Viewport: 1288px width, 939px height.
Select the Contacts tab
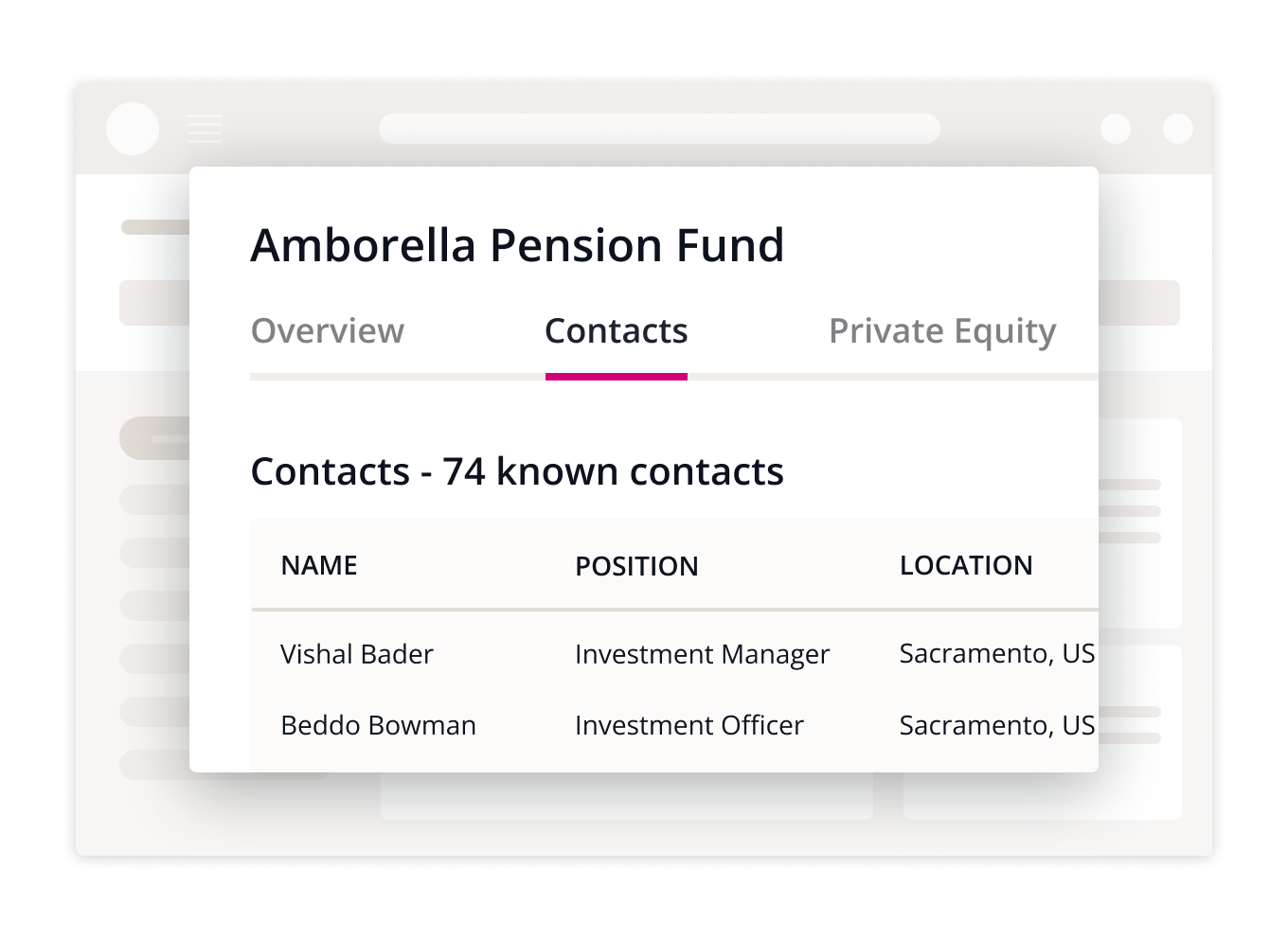[616, 331]
